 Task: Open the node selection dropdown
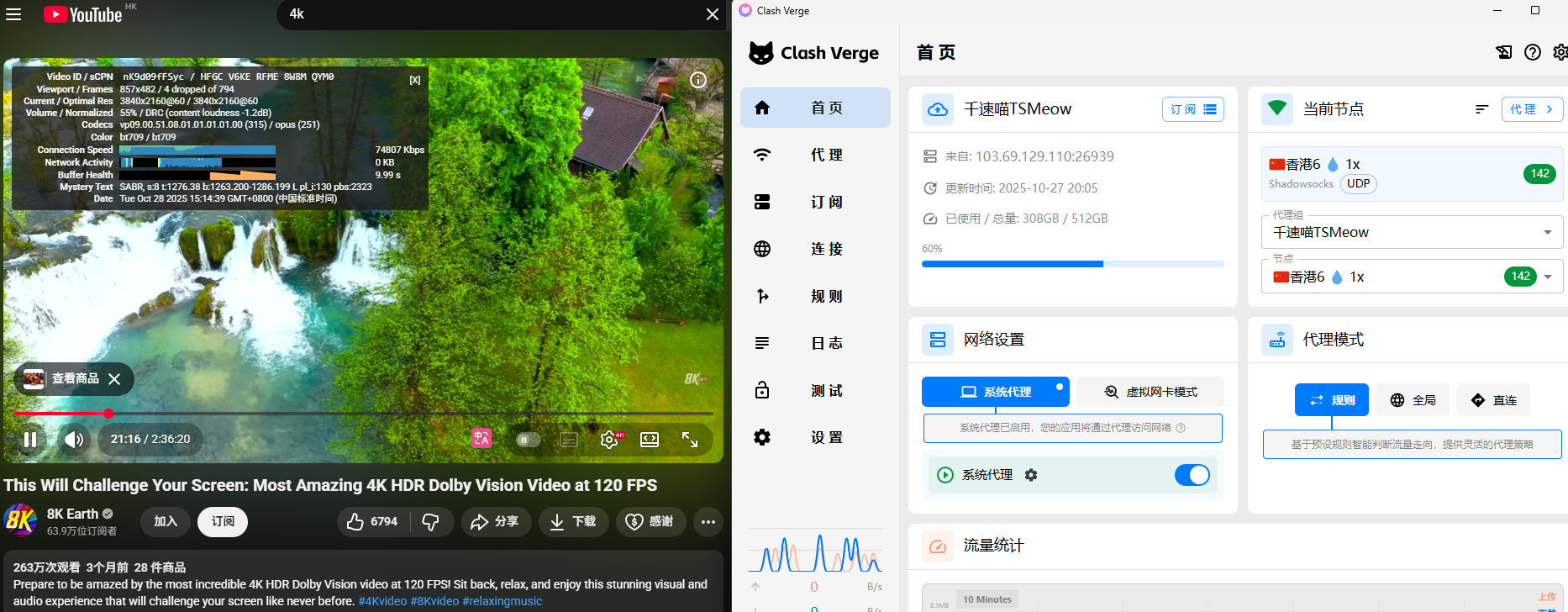1547,277
